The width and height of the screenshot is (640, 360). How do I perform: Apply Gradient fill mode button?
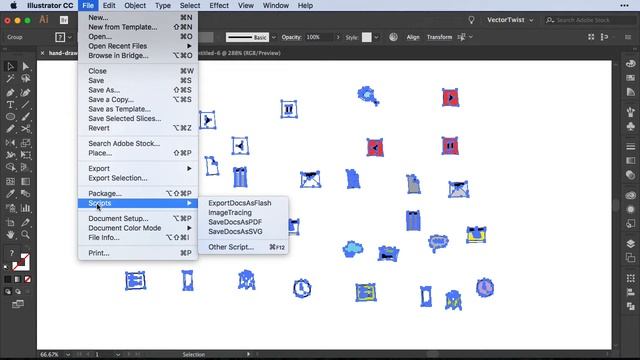pos(18,280)
